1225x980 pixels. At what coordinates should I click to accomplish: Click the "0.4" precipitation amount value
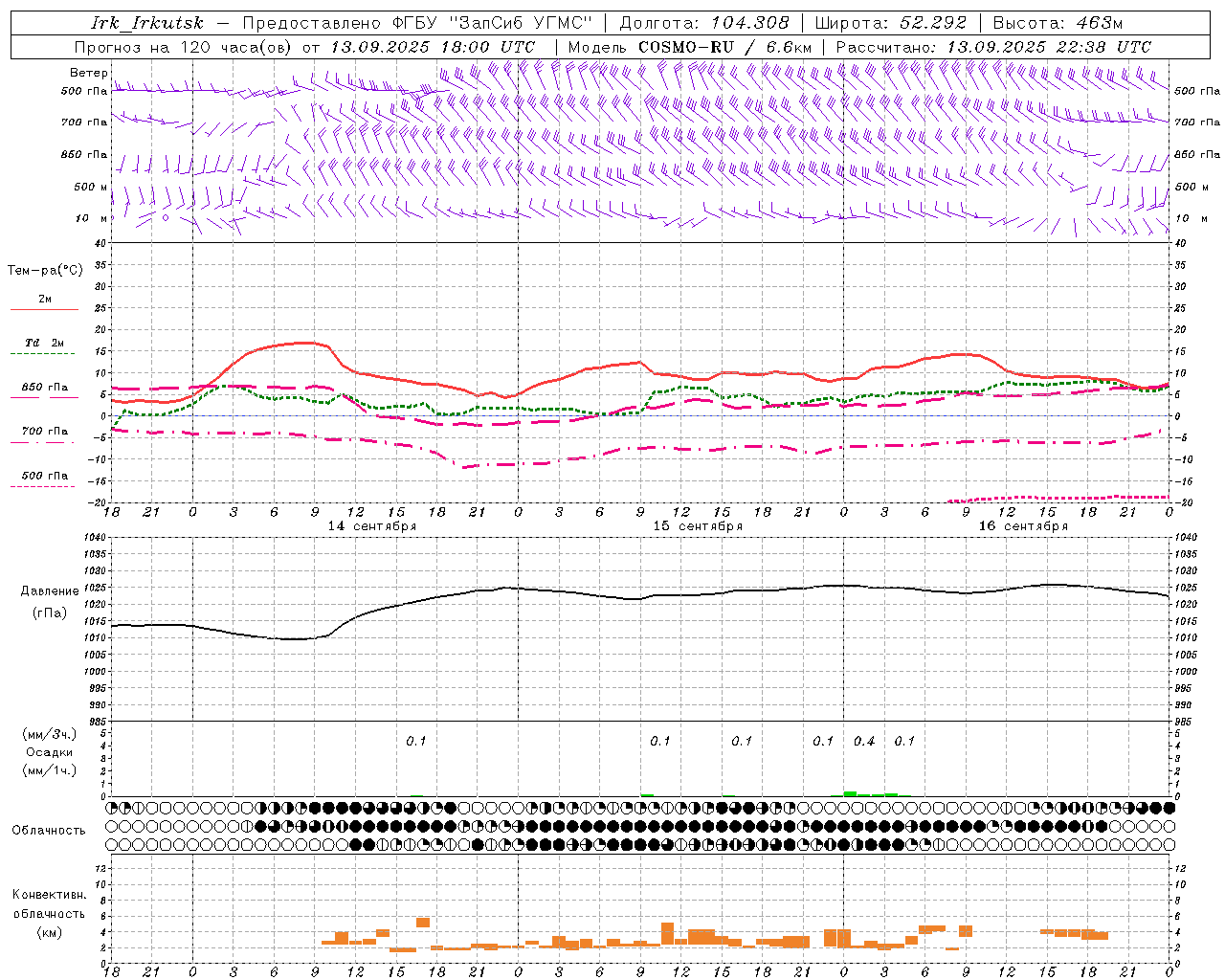(864, 742)
